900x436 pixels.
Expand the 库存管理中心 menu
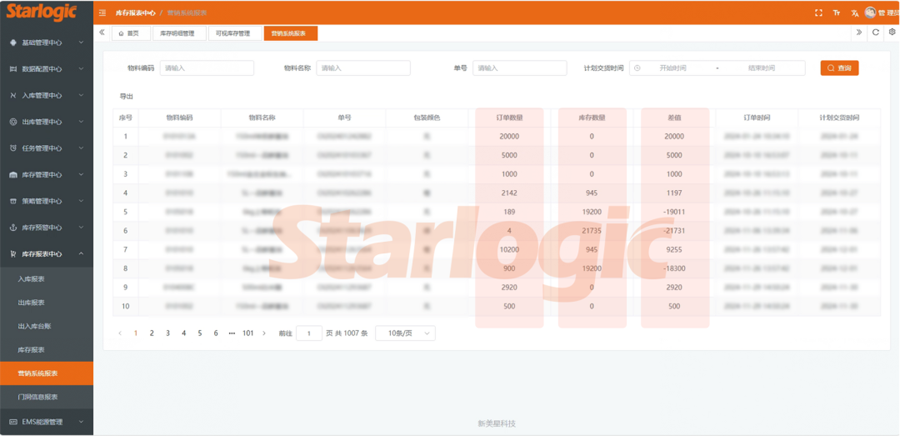coord(46,174)
